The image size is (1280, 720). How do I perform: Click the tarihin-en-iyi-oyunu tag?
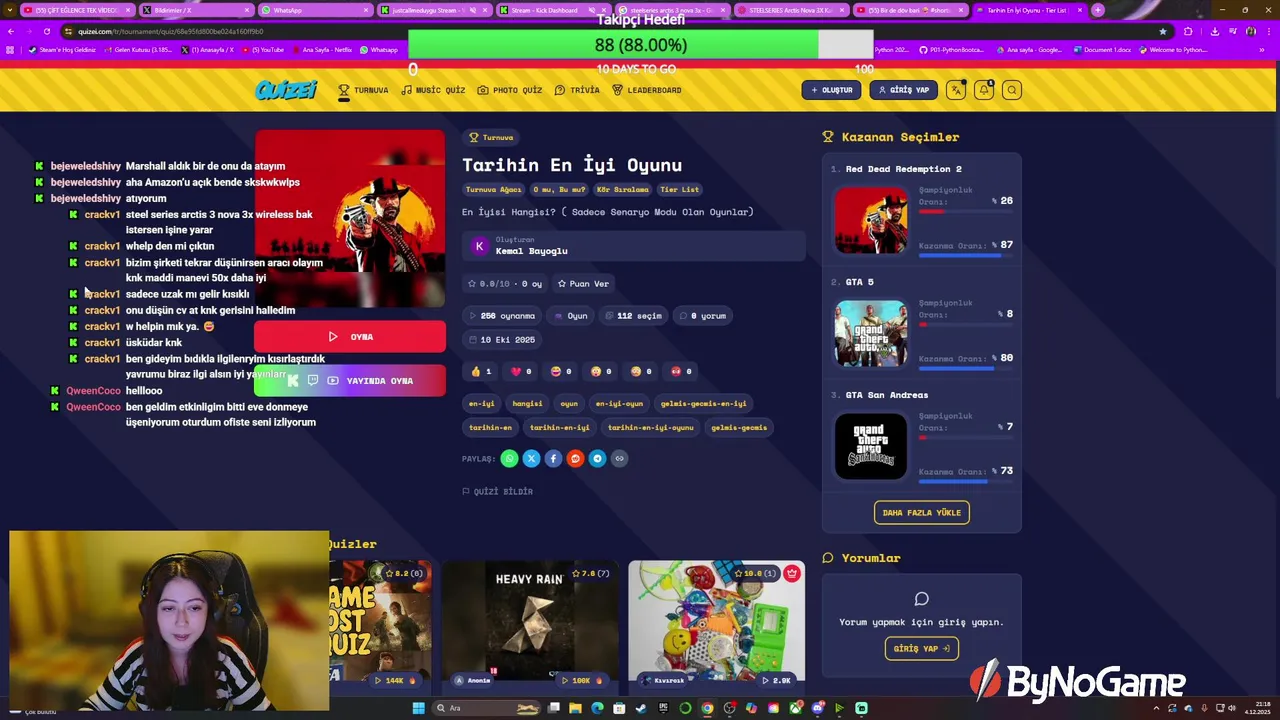click(650, 428)
